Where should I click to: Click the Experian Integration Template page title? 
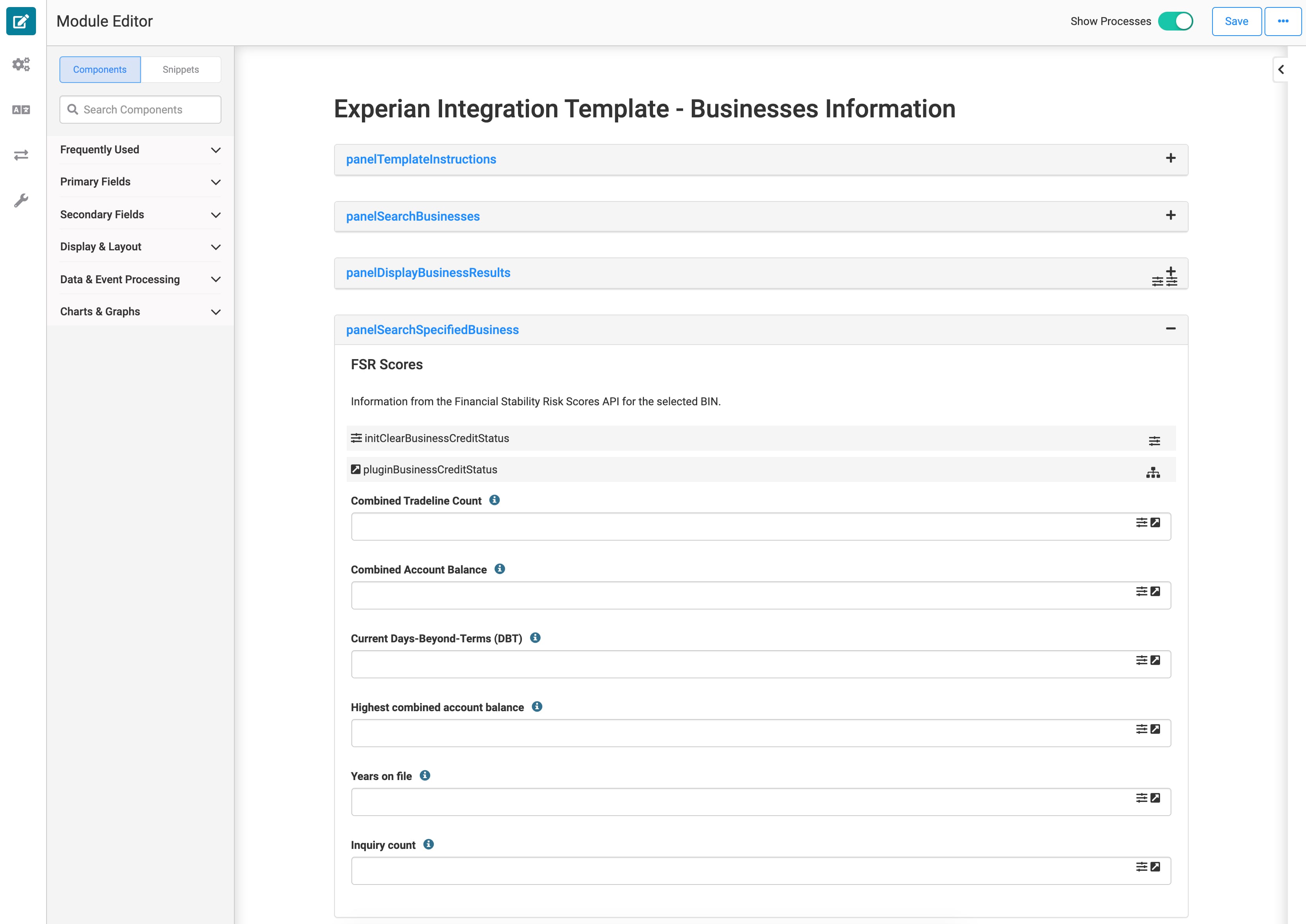click(x=644, y=109)
